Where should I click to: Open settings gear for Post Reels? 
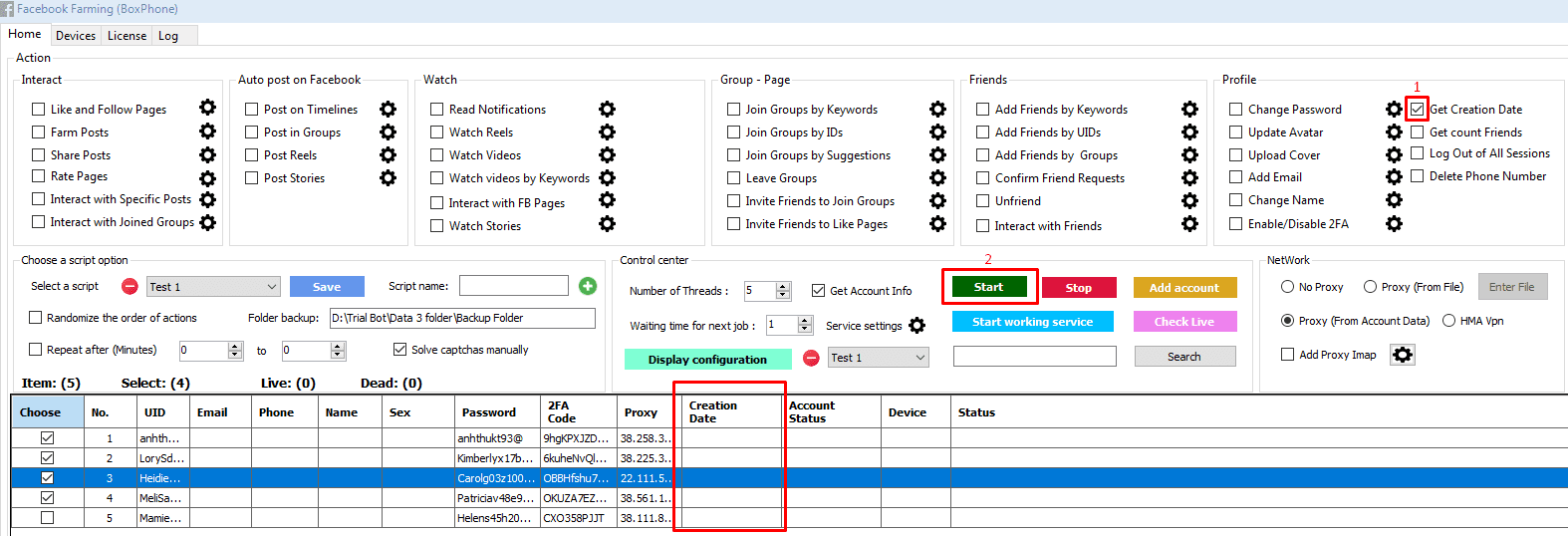point(388,154)
